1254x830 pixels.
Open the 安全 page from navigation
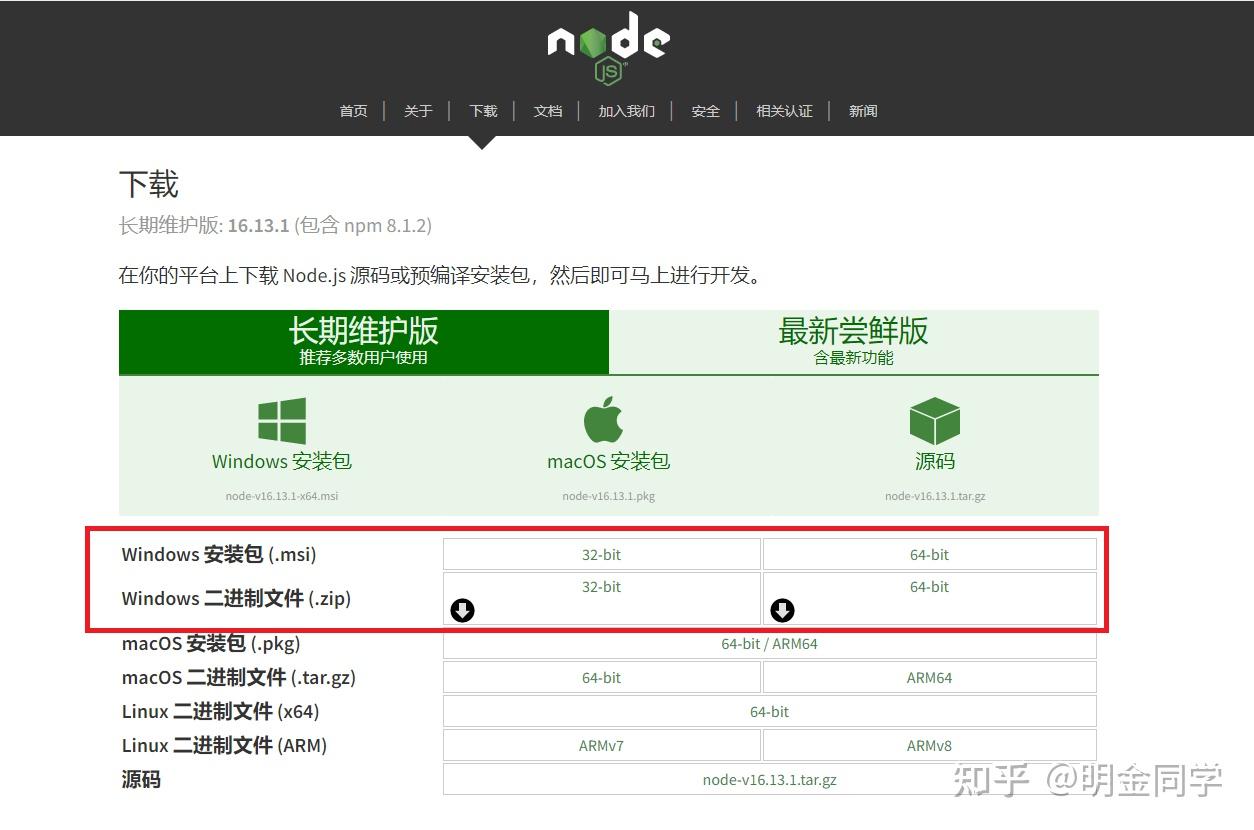pyautogui.click(x=705, y=111)
